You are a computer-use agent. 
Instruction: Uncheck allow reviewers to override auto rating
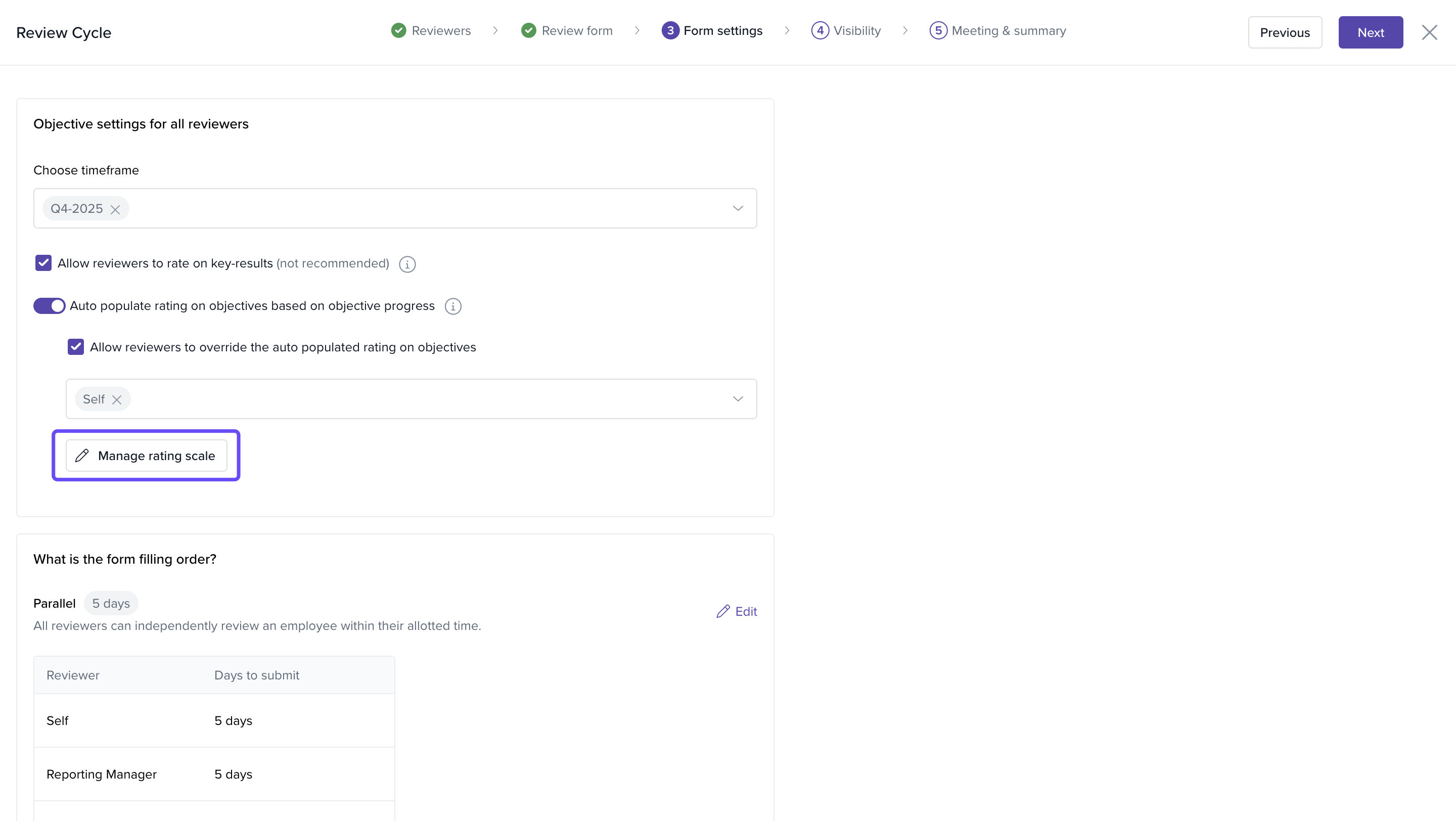point(76,347)
